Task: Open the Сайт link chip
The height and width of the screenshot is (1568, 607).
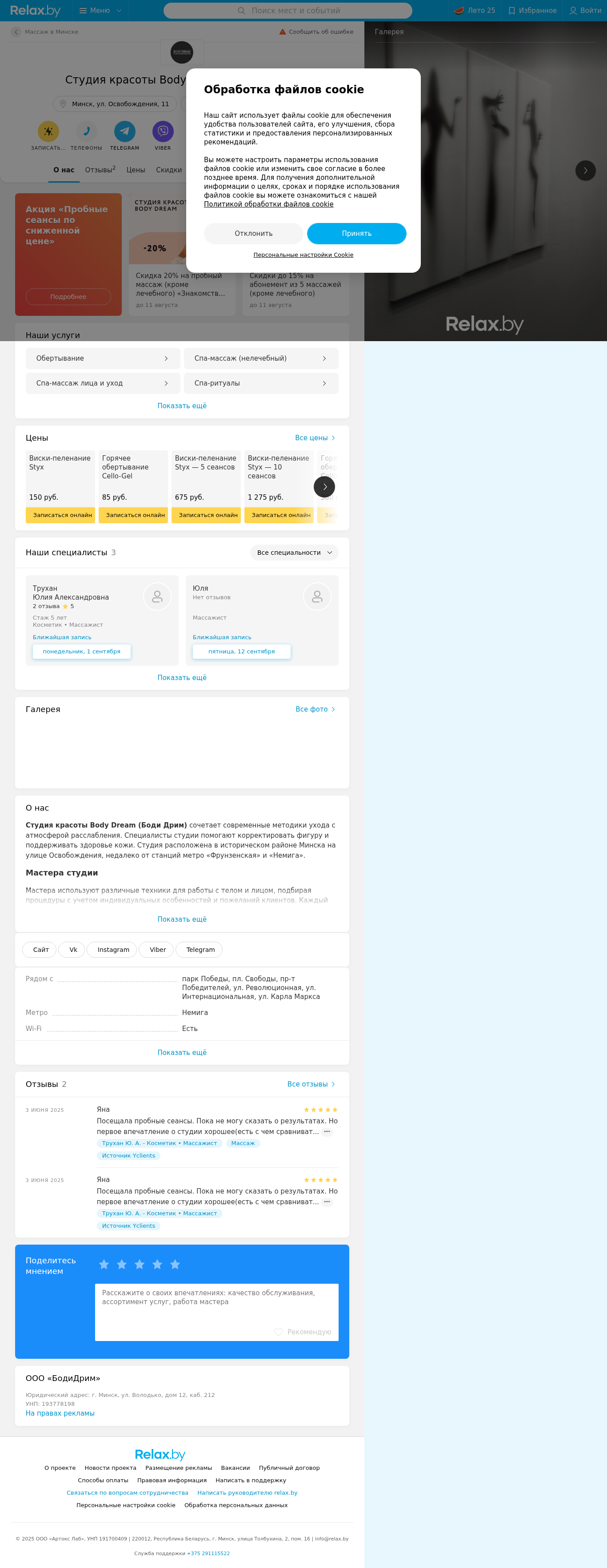Action: pyautogui.click(x=40, y=950)
